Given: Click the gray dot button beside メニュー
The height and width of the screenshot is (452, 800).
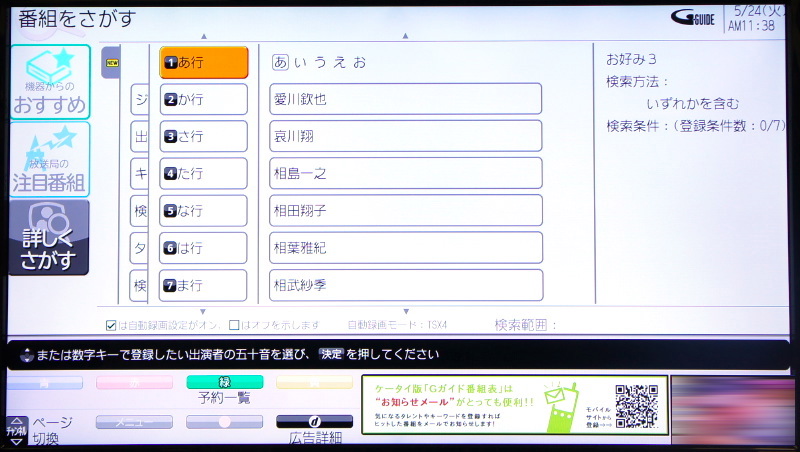Looking at the screenshot, I should click(224, 422).
